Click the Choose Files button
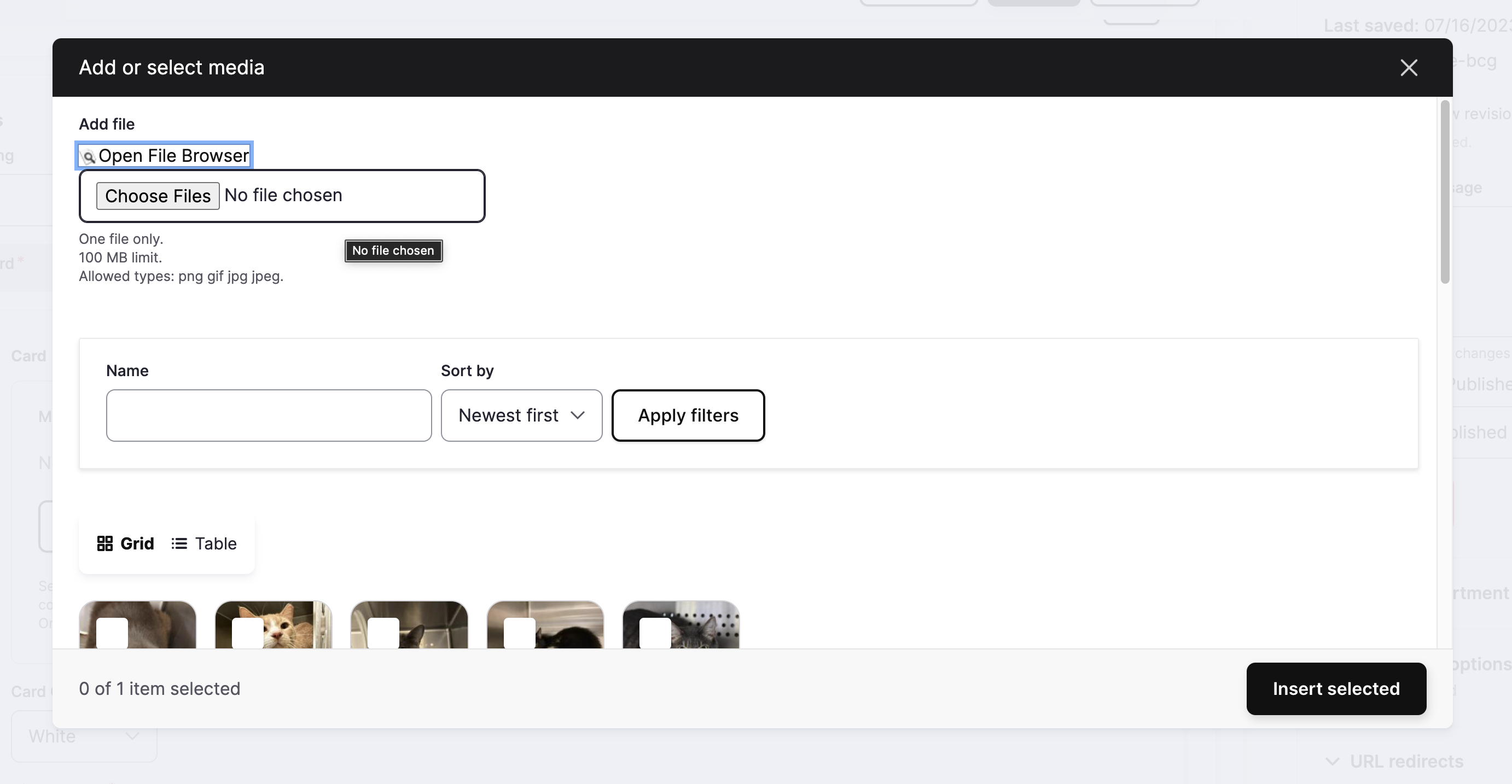The height and width of the screenshot is (784, 1512). pyautogui.click(x=158, y=195)
